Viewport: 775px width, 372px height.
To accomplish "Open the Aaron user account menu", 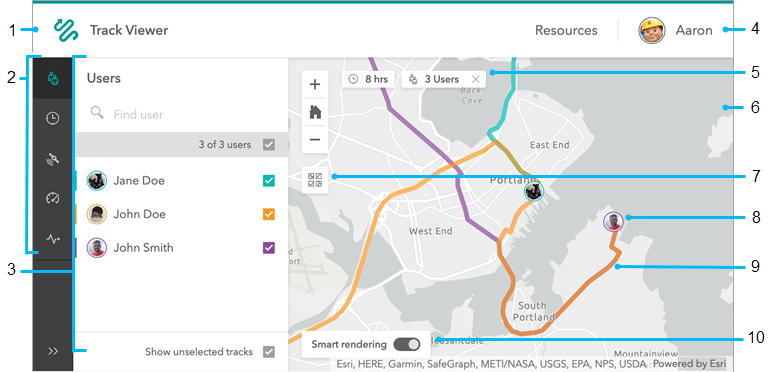I will 676,31.
